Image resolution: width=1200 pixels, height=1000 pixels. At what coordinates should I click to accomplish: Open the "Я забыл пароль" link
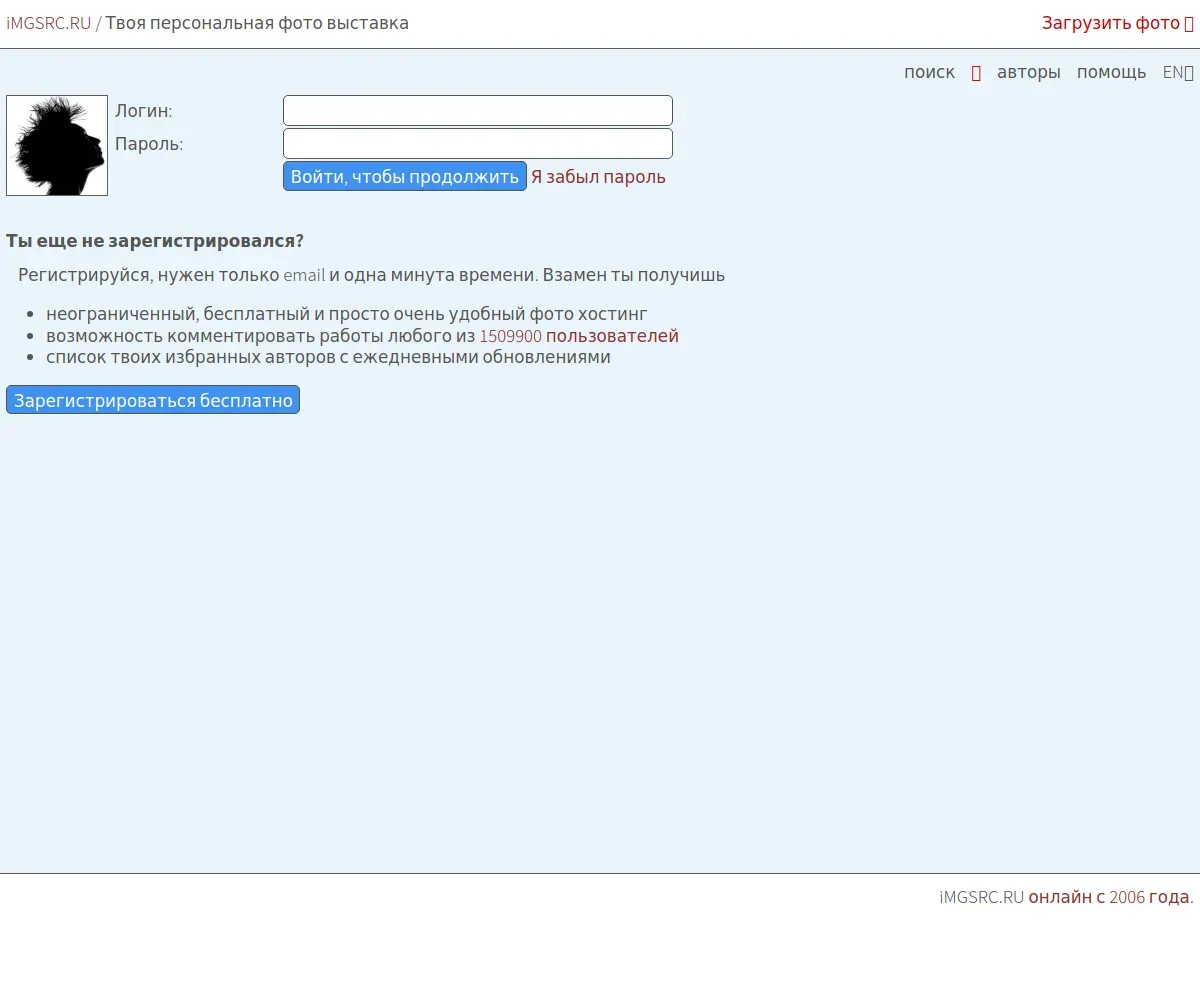point(598,177)
